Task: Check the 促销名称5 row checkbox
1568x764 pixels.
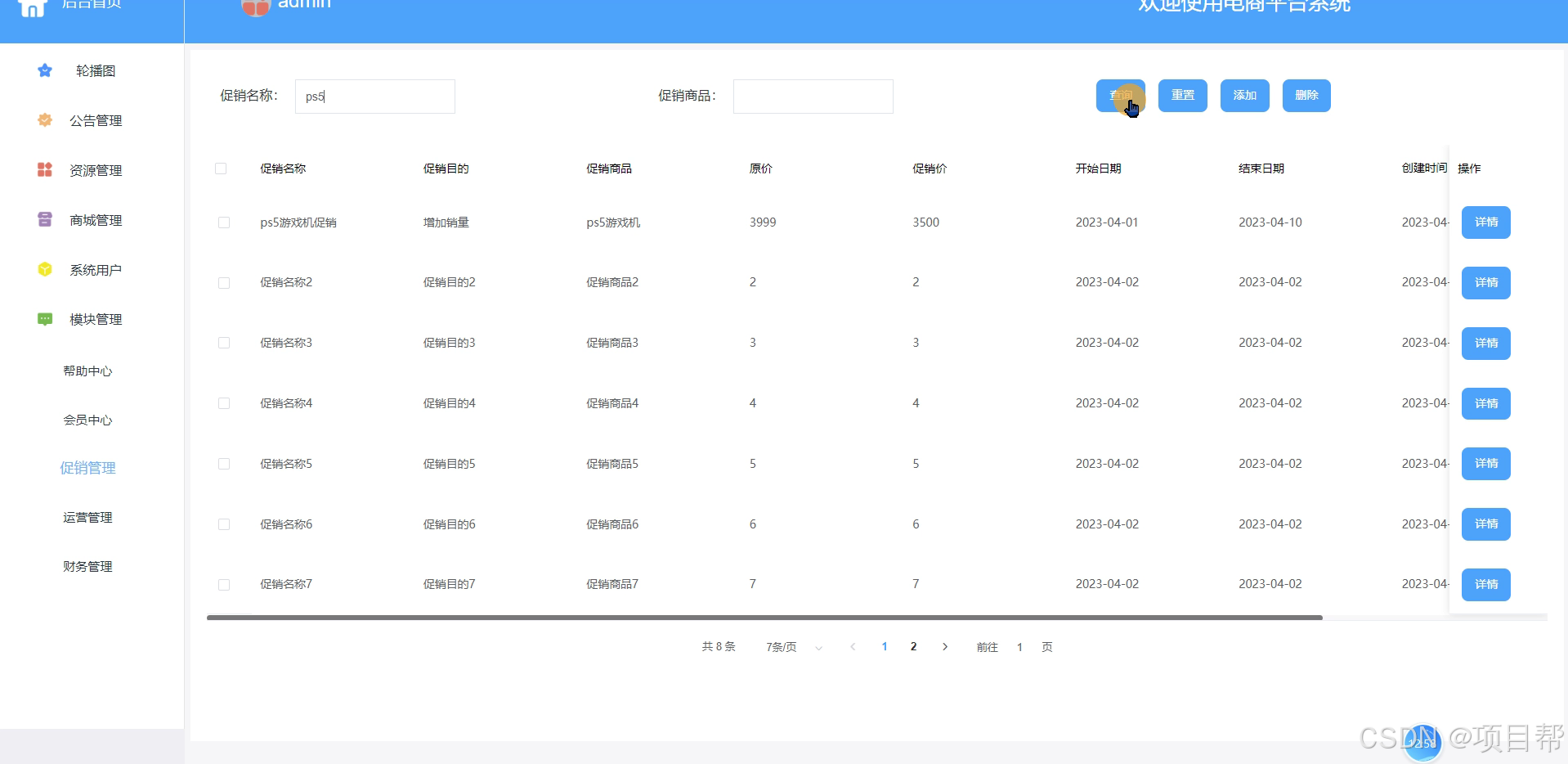Action: point(224,464)
